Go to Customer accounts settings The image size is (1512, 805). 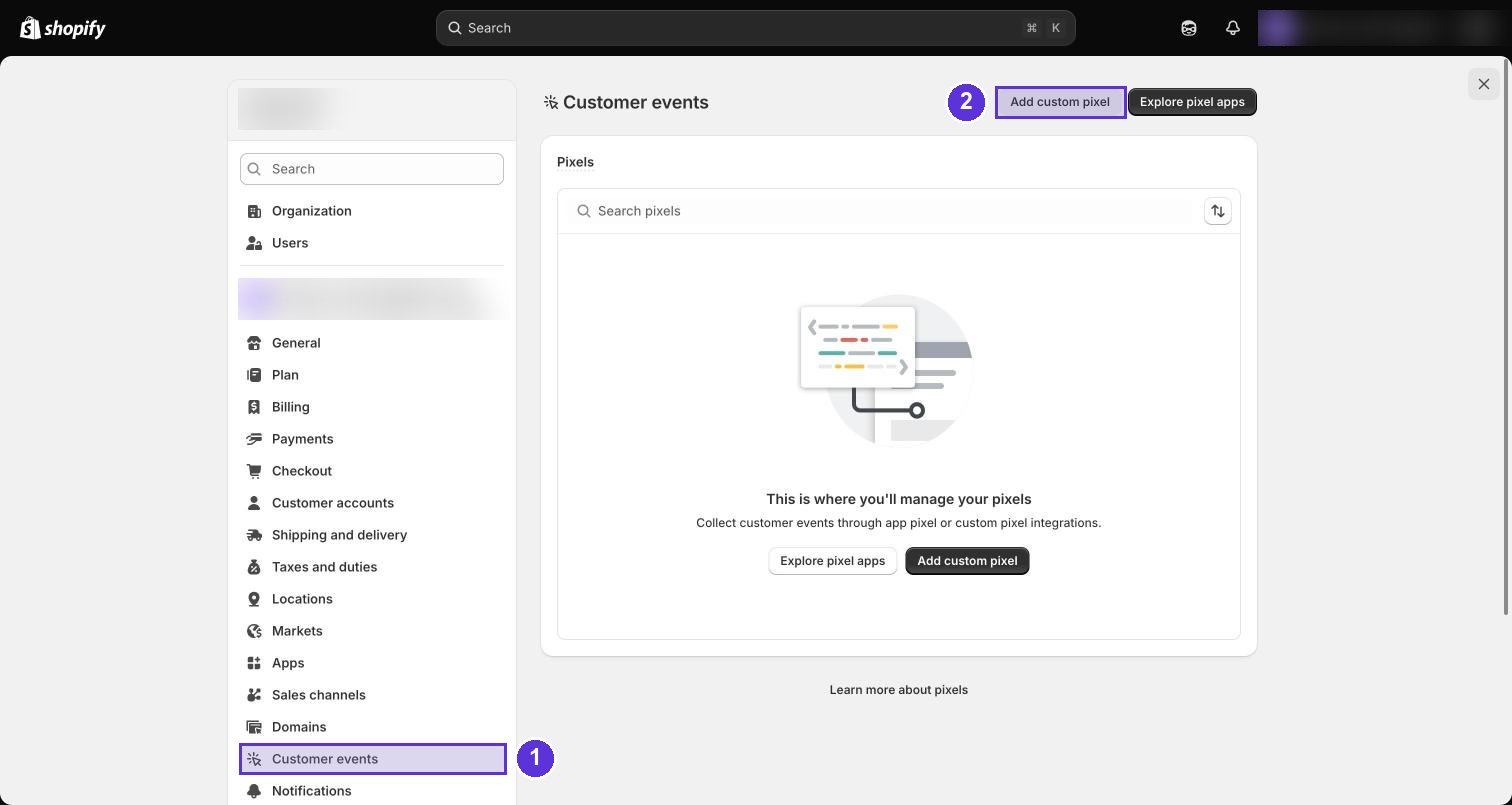tap(372, 503)
